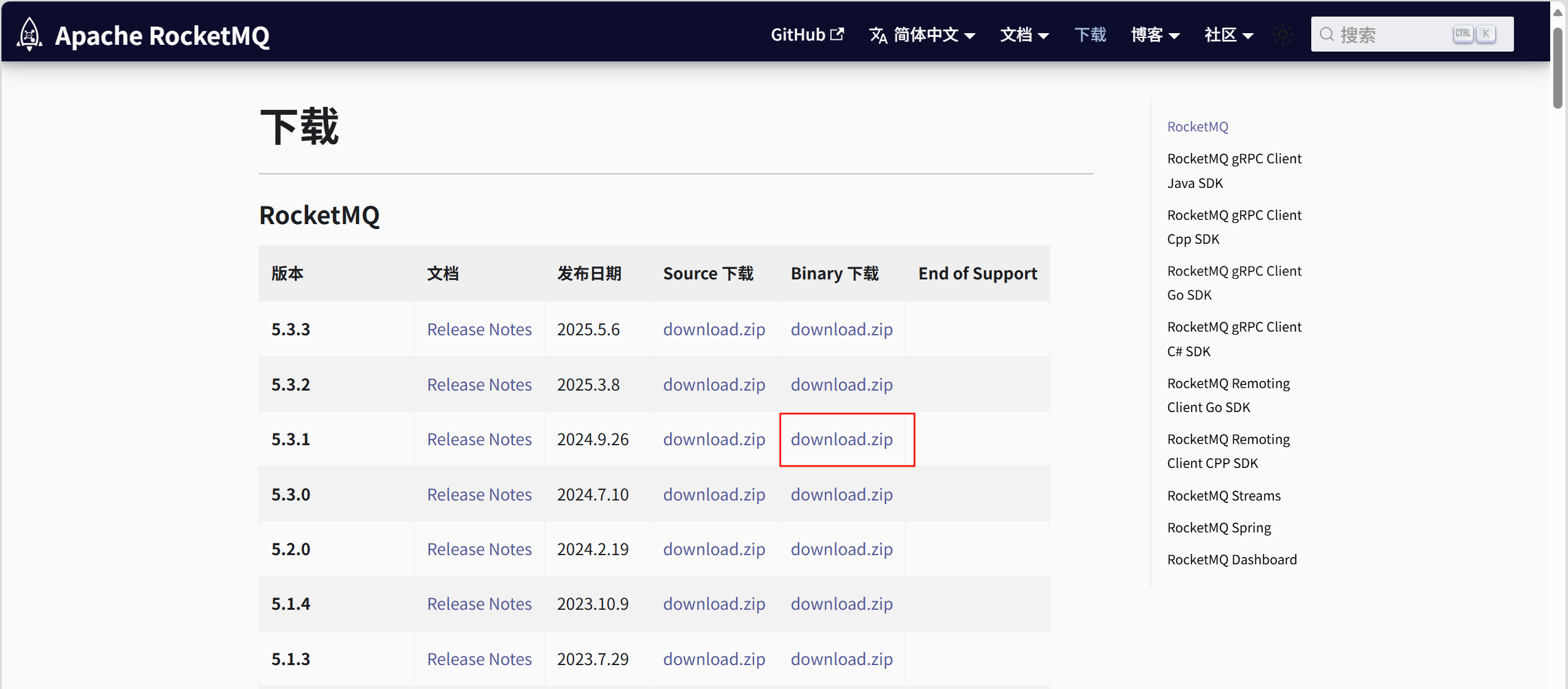Screen dimensions: 1568x689
Task: Open GitHub via the external link icon
Action: 838,33
